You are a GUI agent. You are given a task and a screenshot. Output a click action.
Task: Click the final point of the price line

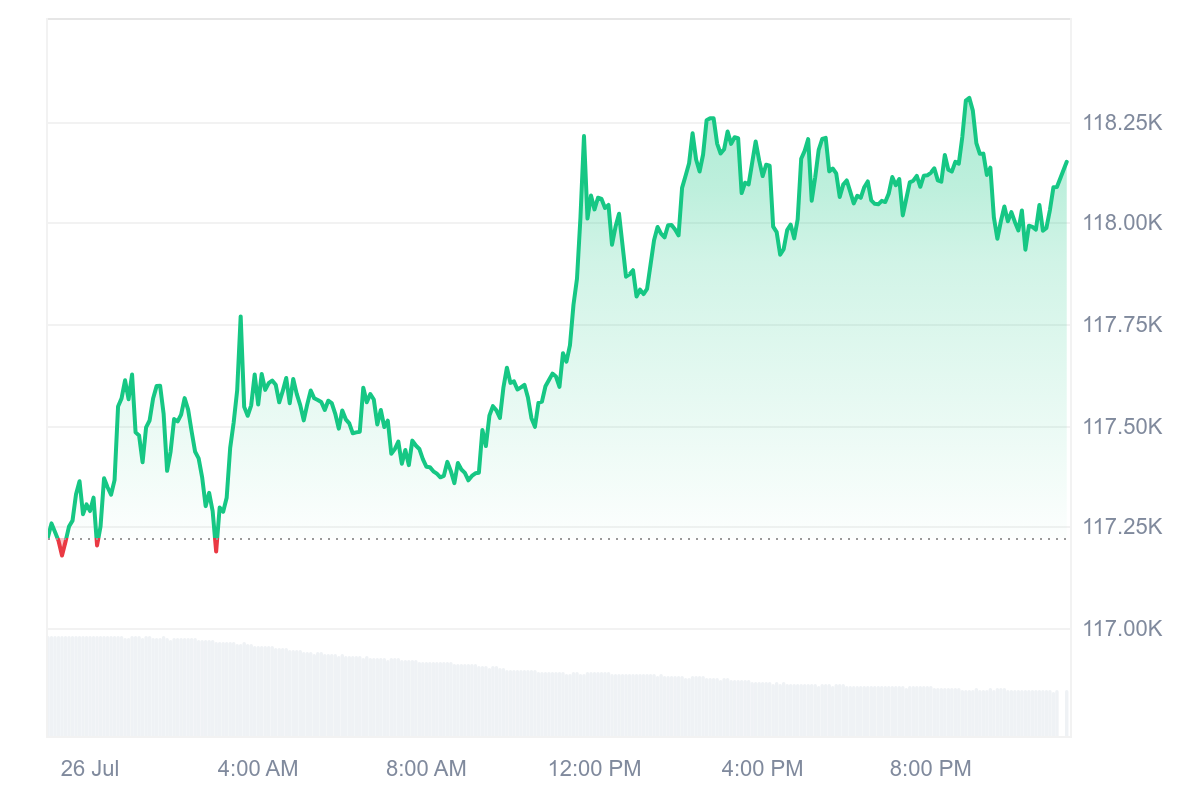(1067, 161)
